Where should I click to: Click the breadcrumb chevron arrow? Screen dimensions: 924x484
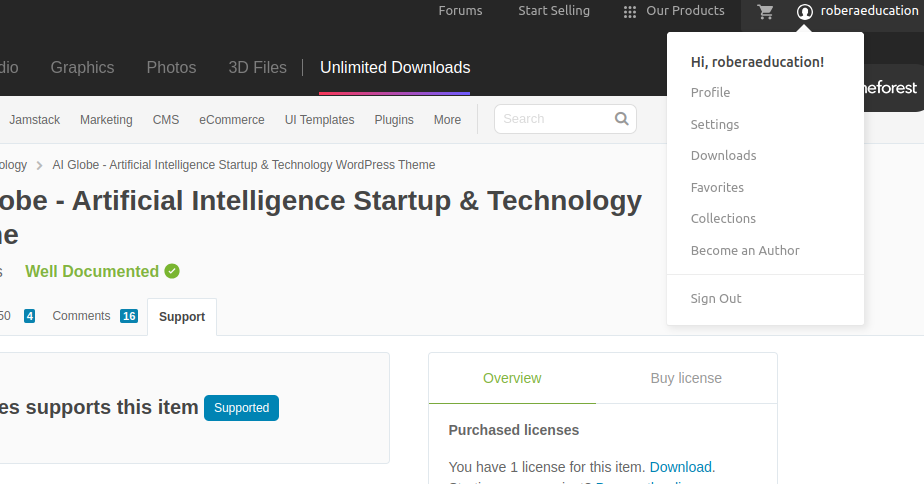coord(39,166)
